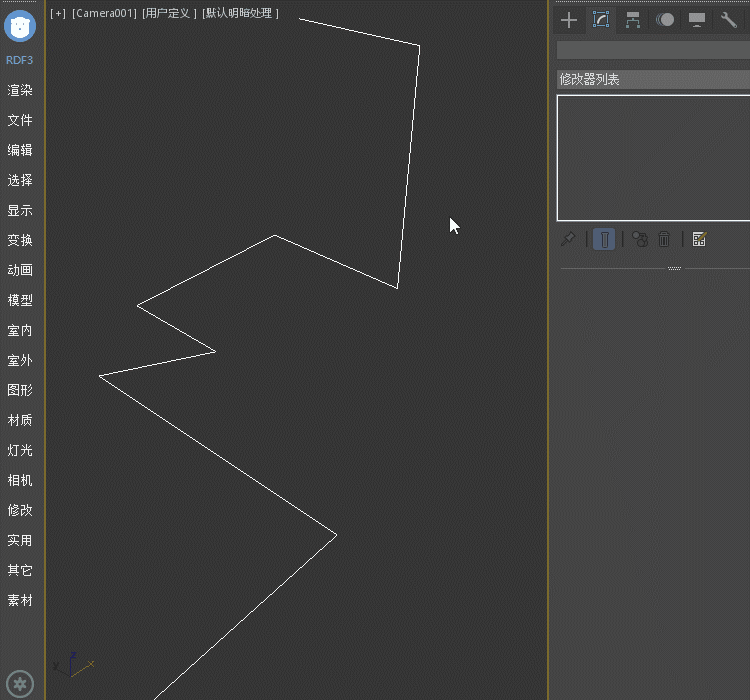
Task: Open the Hierarchy panel tab
Action: (x=633, y=20)
